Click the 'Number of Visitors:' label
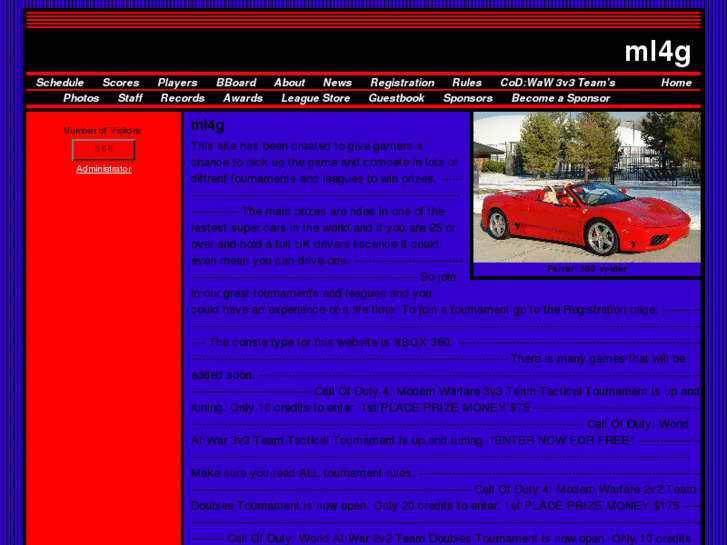 tap(103, 131)
